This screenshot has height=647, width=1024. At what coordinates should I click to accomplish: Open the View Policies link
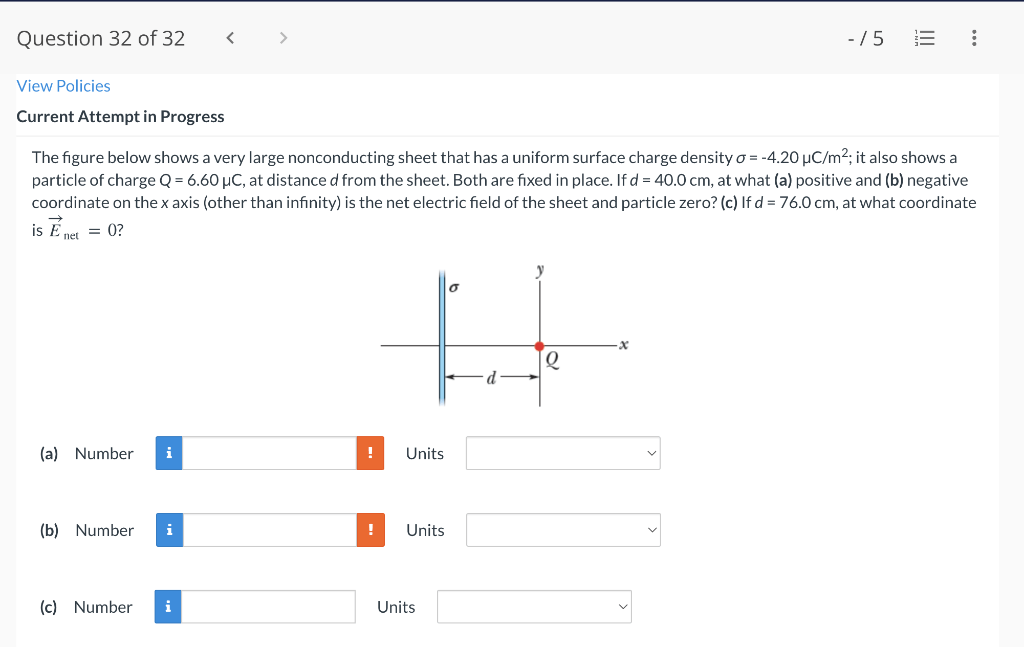click(63, 86)
